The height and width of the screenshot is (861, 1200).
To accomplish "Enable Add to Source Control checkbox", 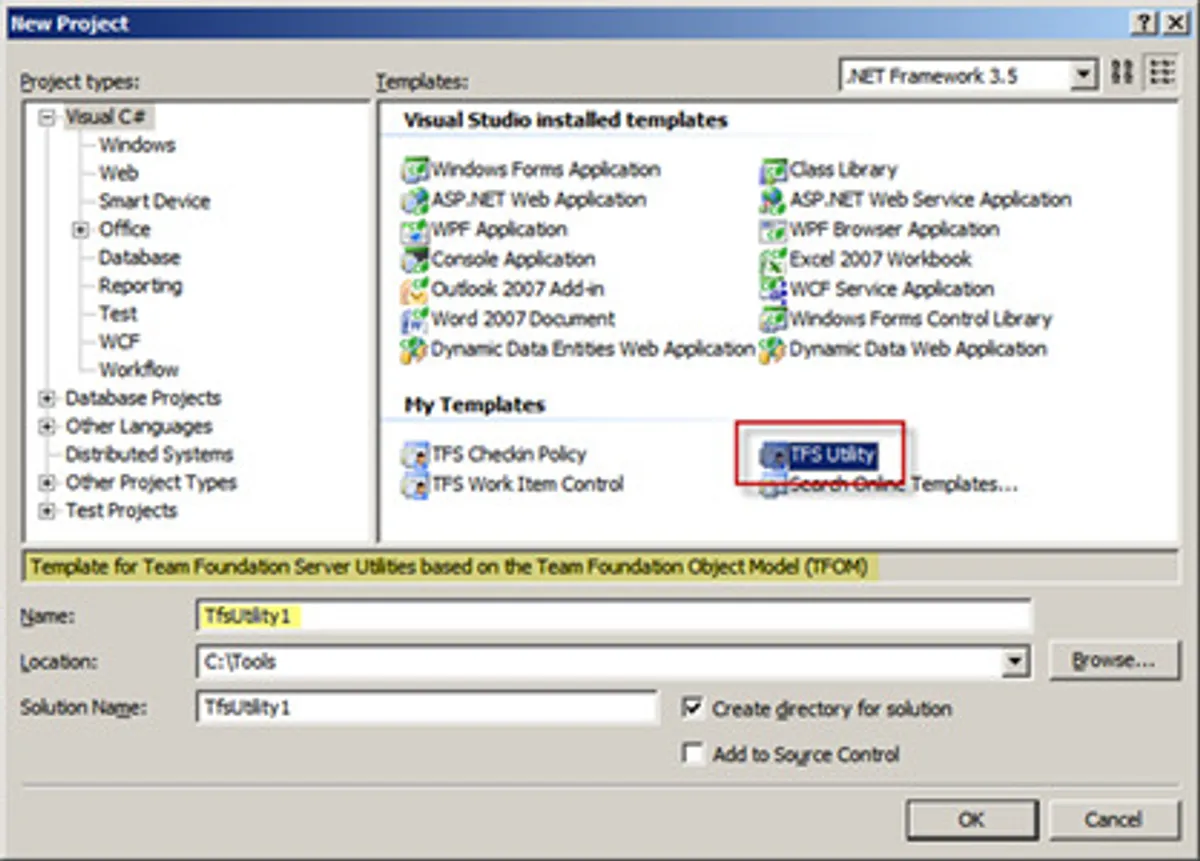I will click(x=693, y=754).
